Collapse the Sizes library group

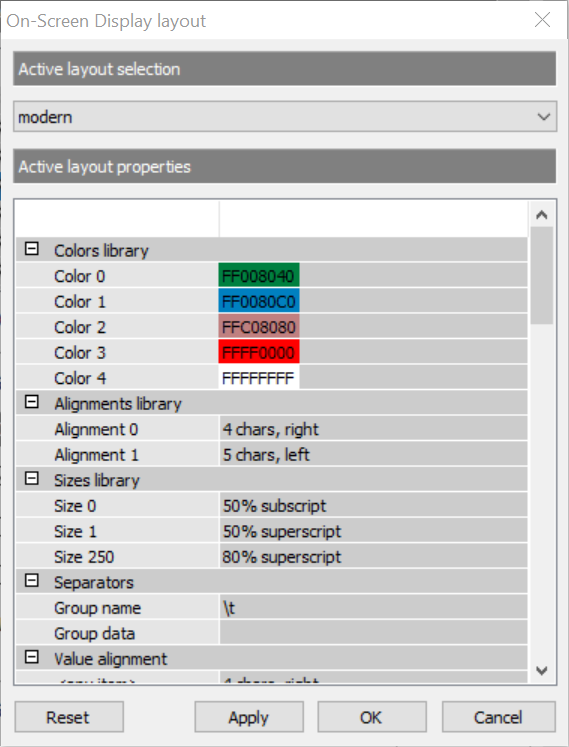31,478
